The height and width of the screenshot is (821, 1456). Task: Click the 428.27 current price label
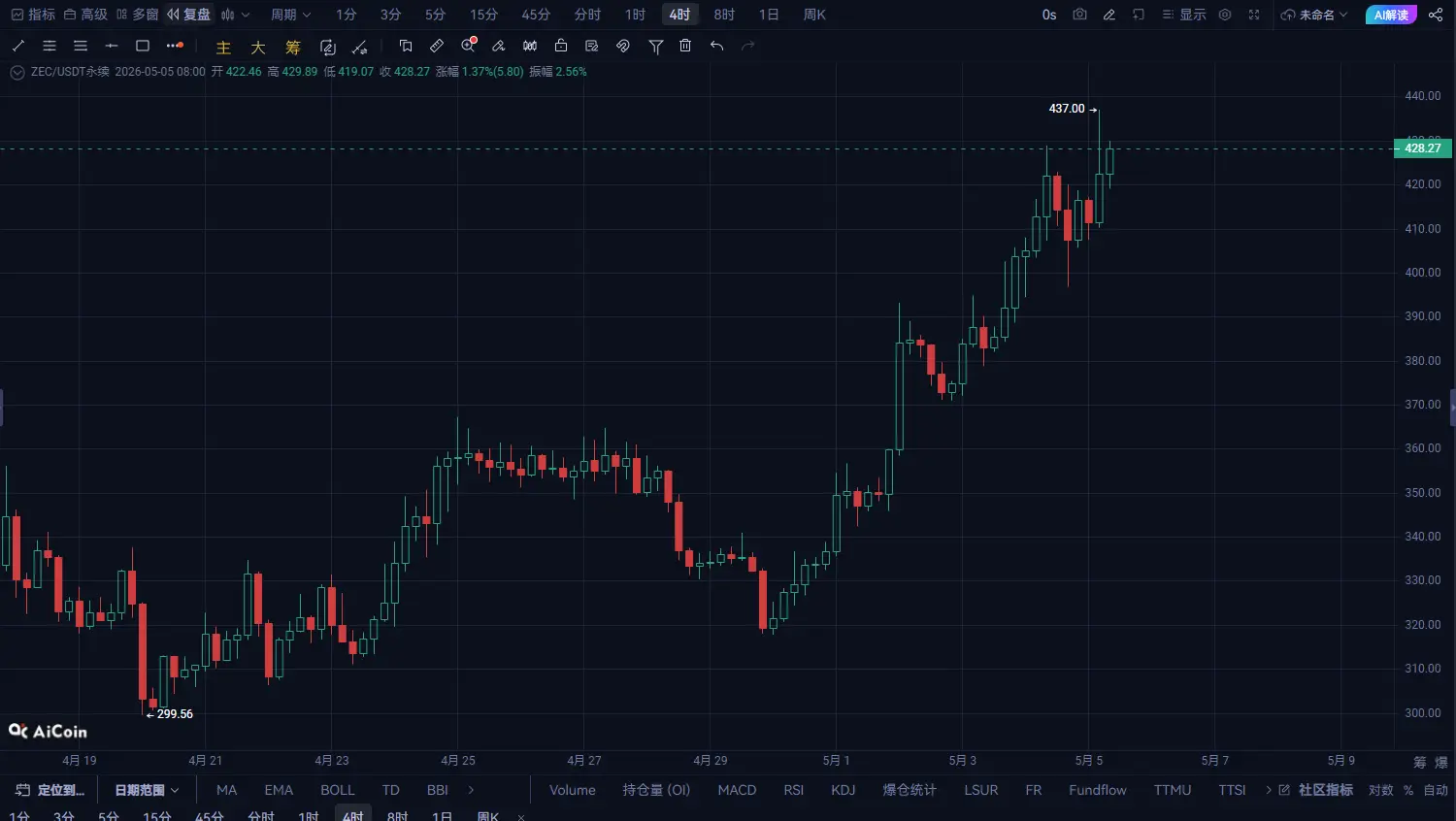tap(1423, 148)
